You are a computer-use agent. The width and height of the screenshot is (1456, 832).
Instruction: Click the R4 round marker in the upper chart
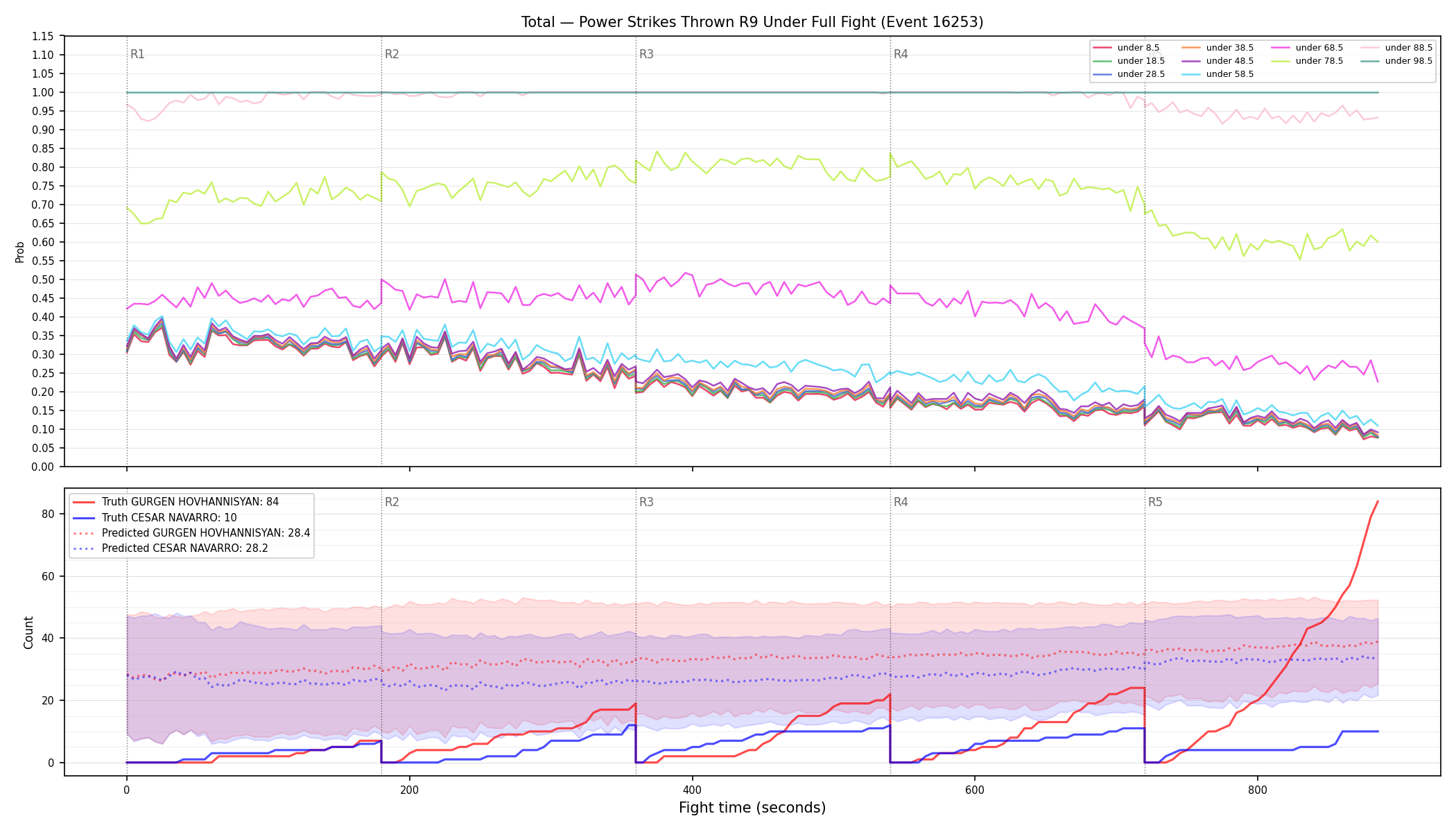click(901, 54)
